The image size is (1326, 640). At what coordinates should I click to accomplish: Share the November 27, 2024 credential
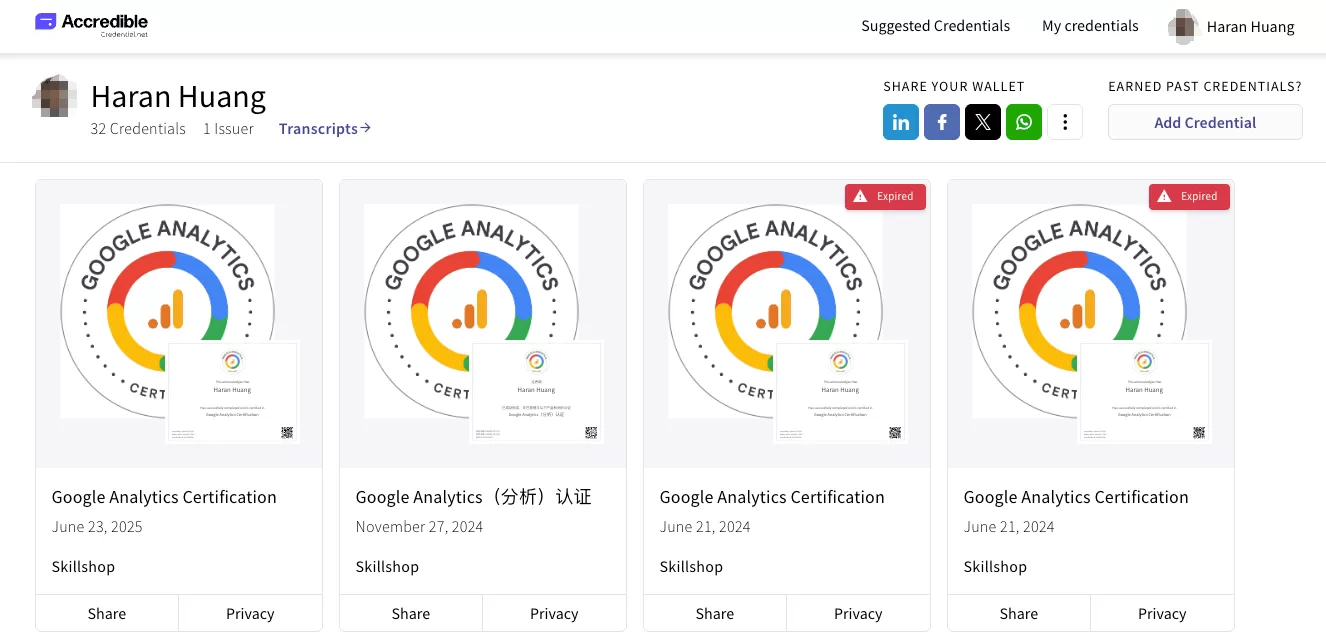(x=411, y=614)
